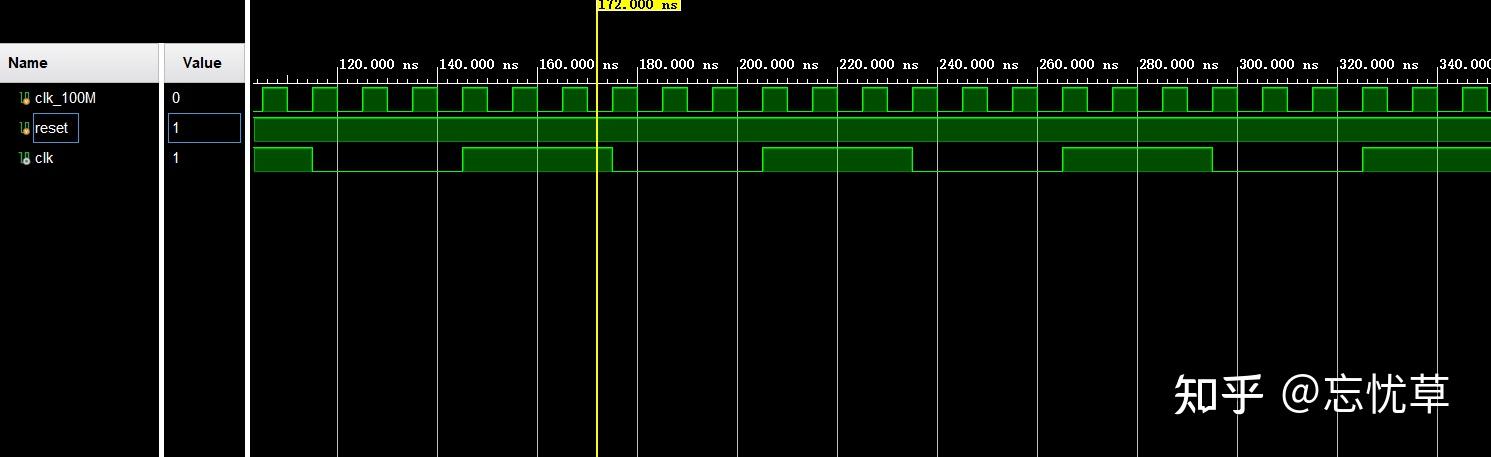
Task: Click clk high pulse near 210 ns
Action: (x=837, y=159)
